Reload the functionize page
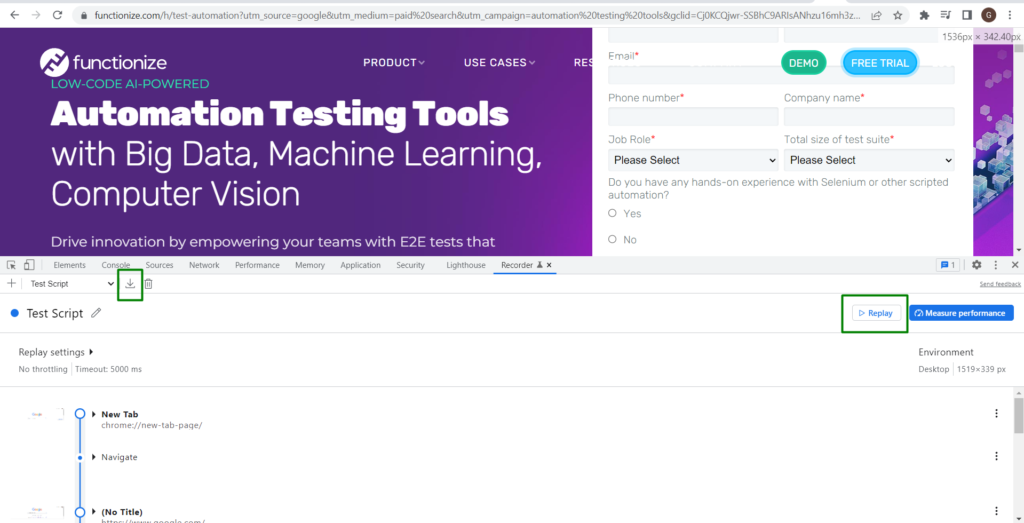Image resolution: width=1024 pixels, height=523 pixels. tap(57, 14)
